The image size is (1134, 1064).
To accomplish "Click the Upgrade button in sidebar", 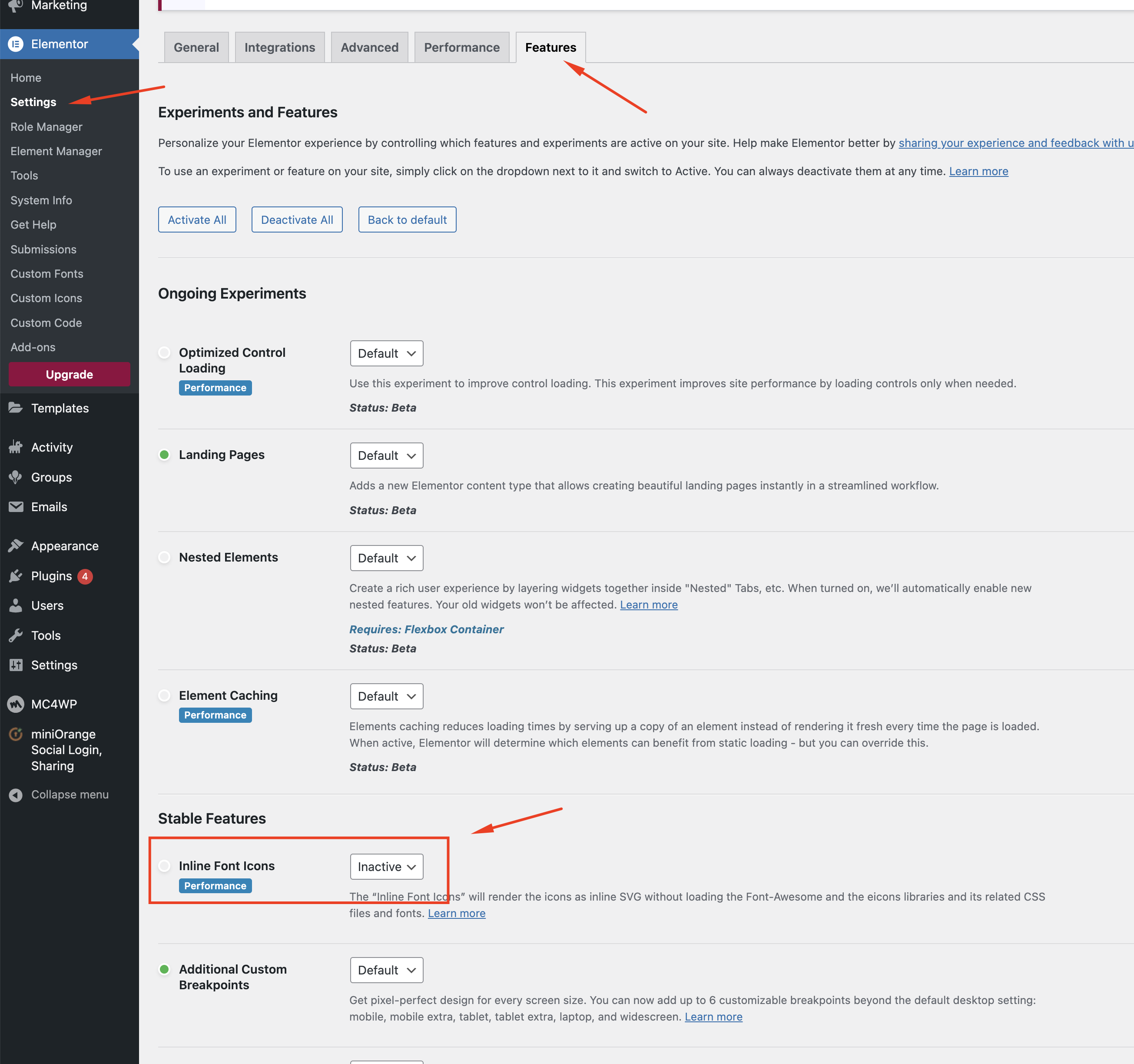I will (70, 374).
